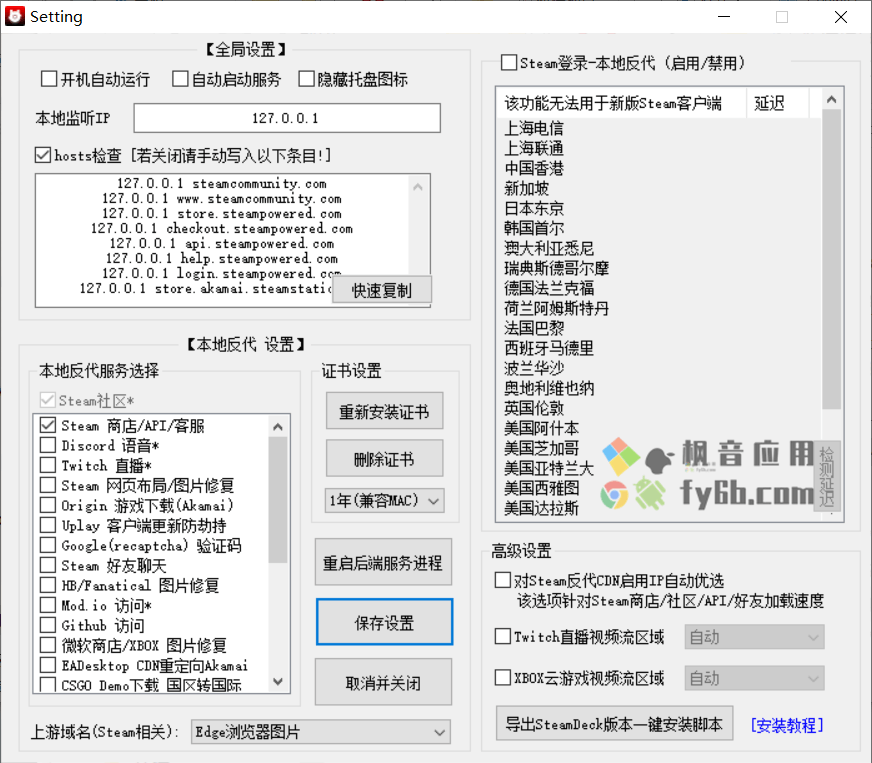Click the 本地监听IP input field
872x763 pixels.
(287, 118)
